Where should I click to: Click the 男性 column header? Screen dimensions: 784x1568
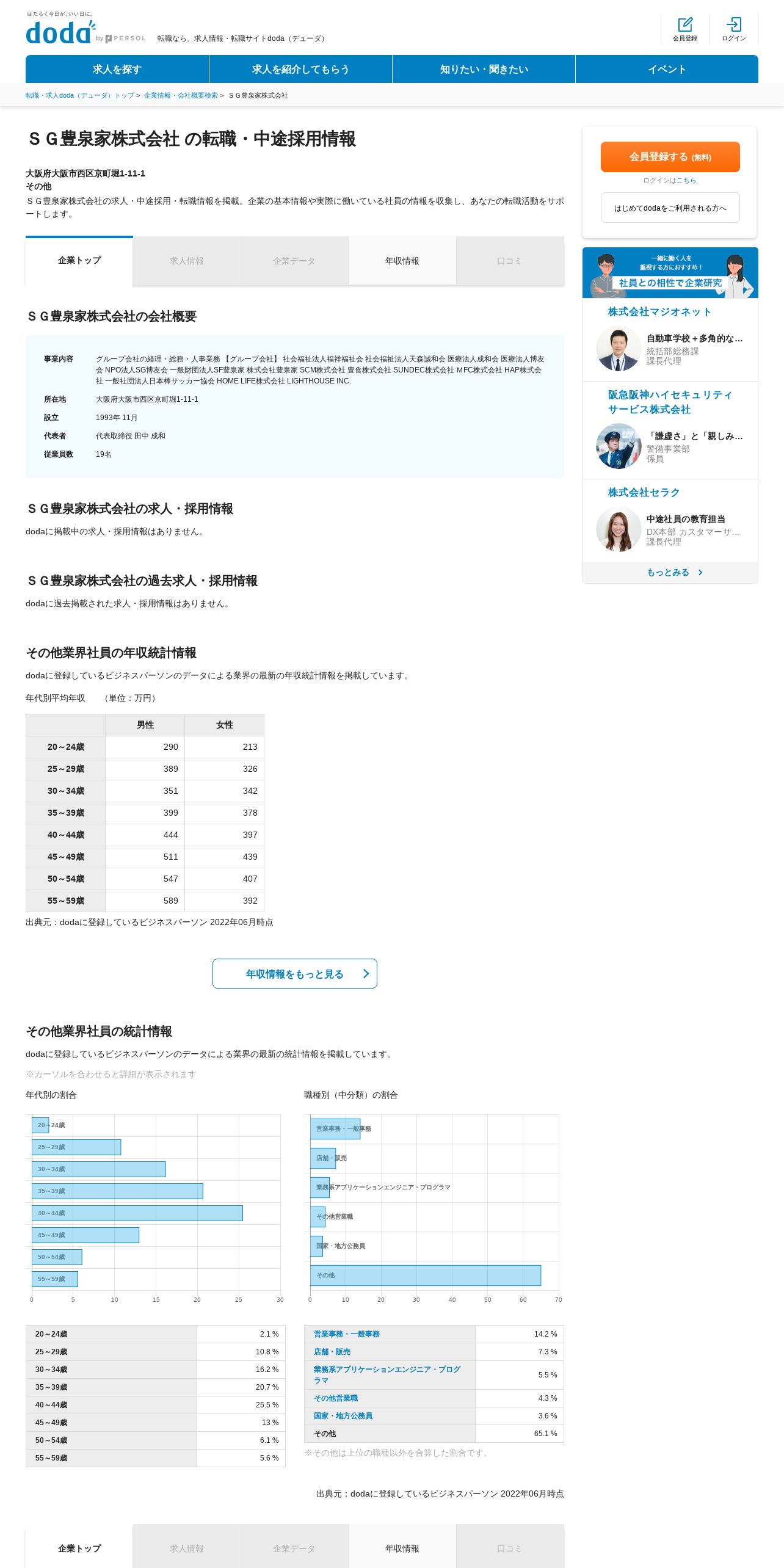pos(145,725)
